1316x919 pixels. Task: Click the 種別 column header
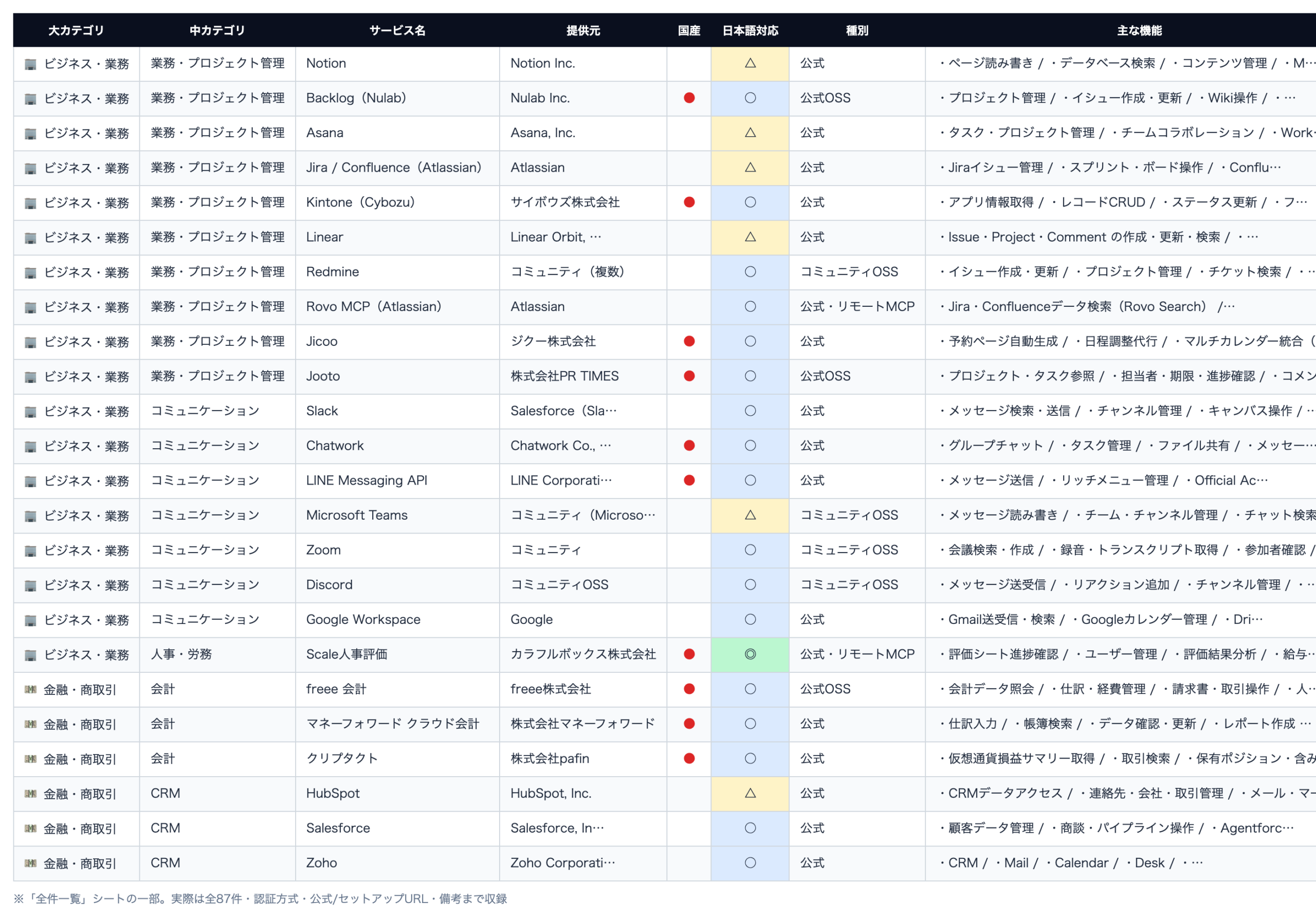857,30
